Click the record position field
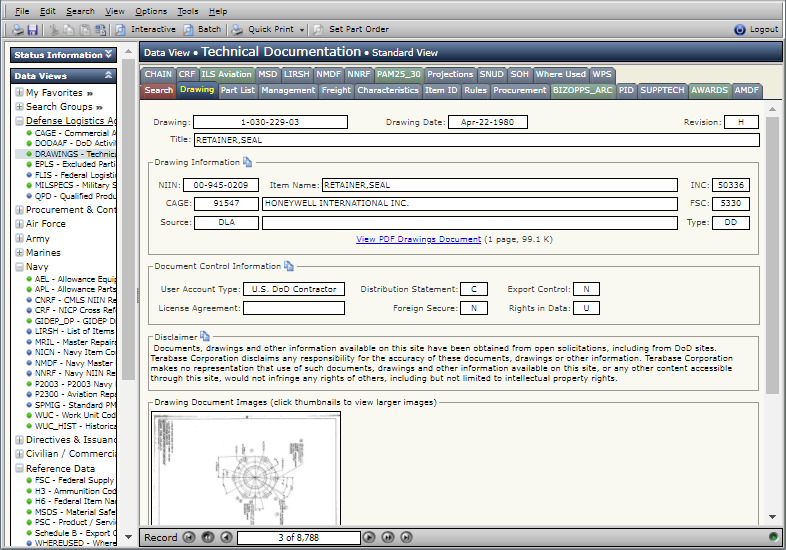The image size is (786, 550). tap(299, 537)
